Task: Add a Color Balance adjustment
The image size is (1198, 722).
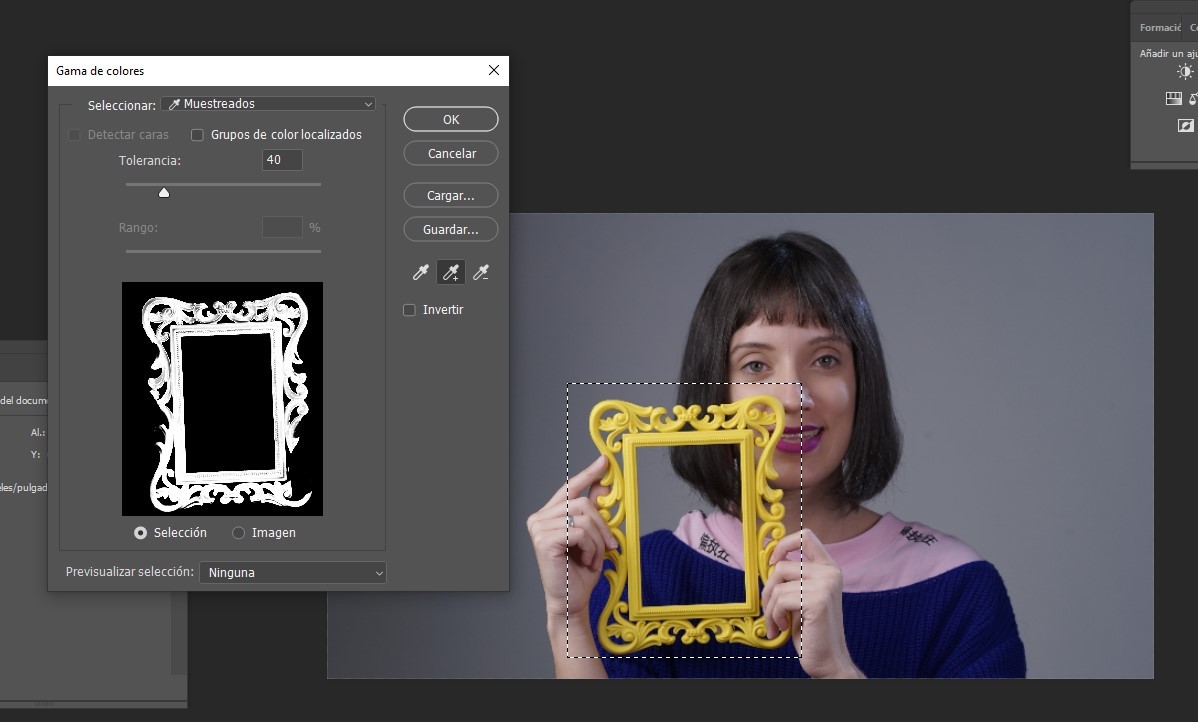Action: [1193, 98]
